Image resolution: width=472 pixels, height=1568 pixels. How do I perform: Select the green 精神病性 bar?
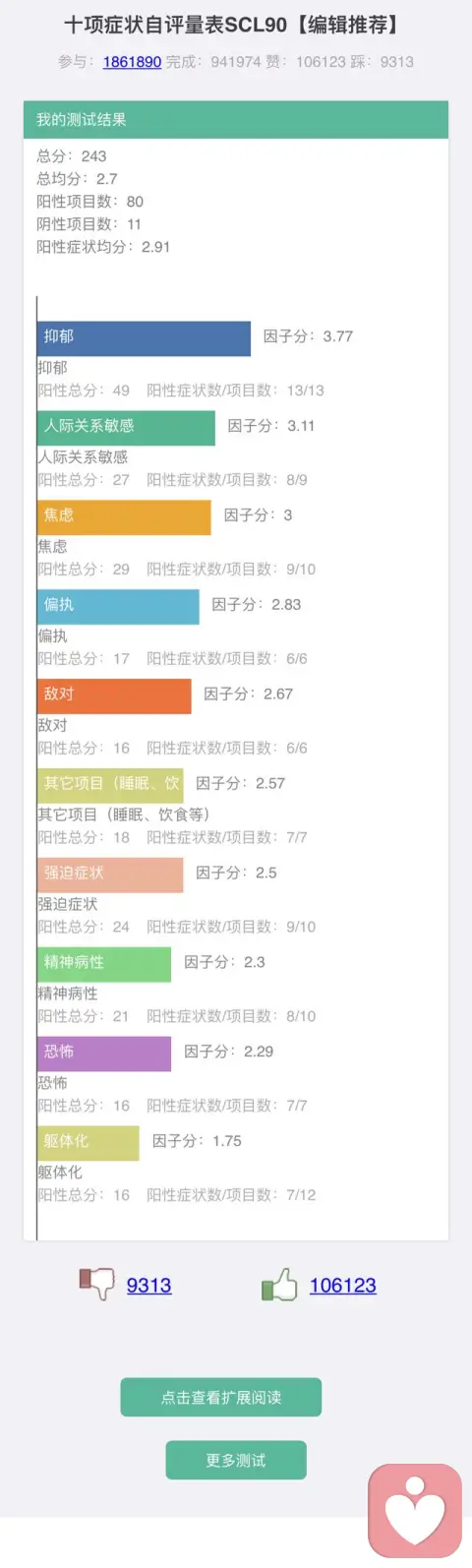click(104, 965)
